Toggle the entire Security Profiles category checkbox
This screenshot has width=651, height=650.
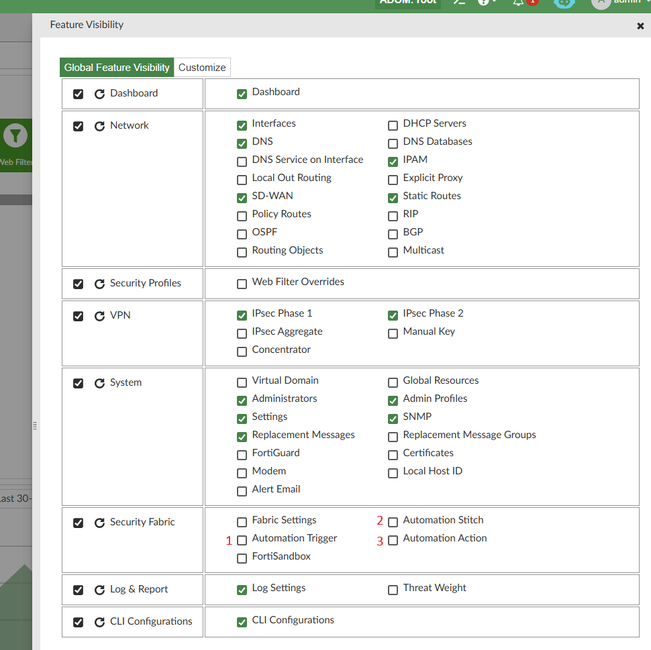pyautogui.click(x=78, y=284)
